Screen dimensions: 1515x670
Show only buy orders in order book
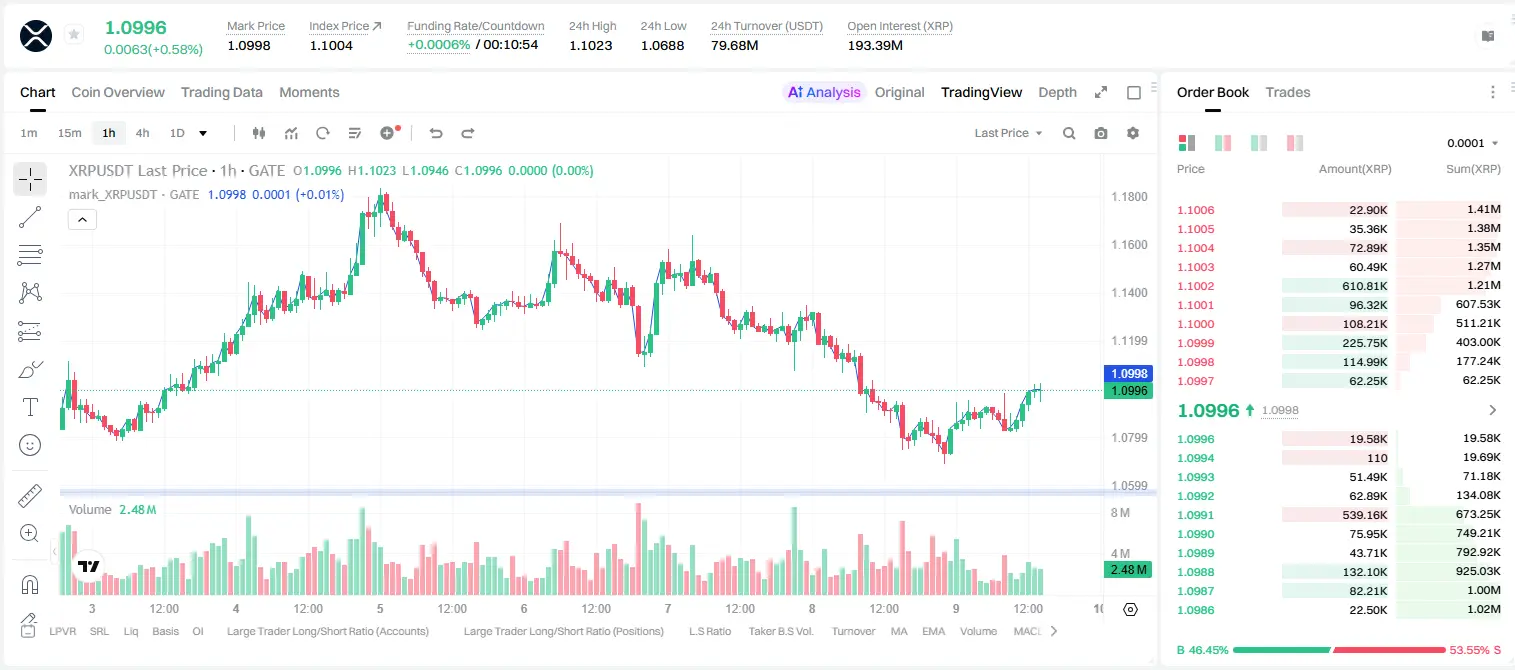click(x=1259, y=143)
